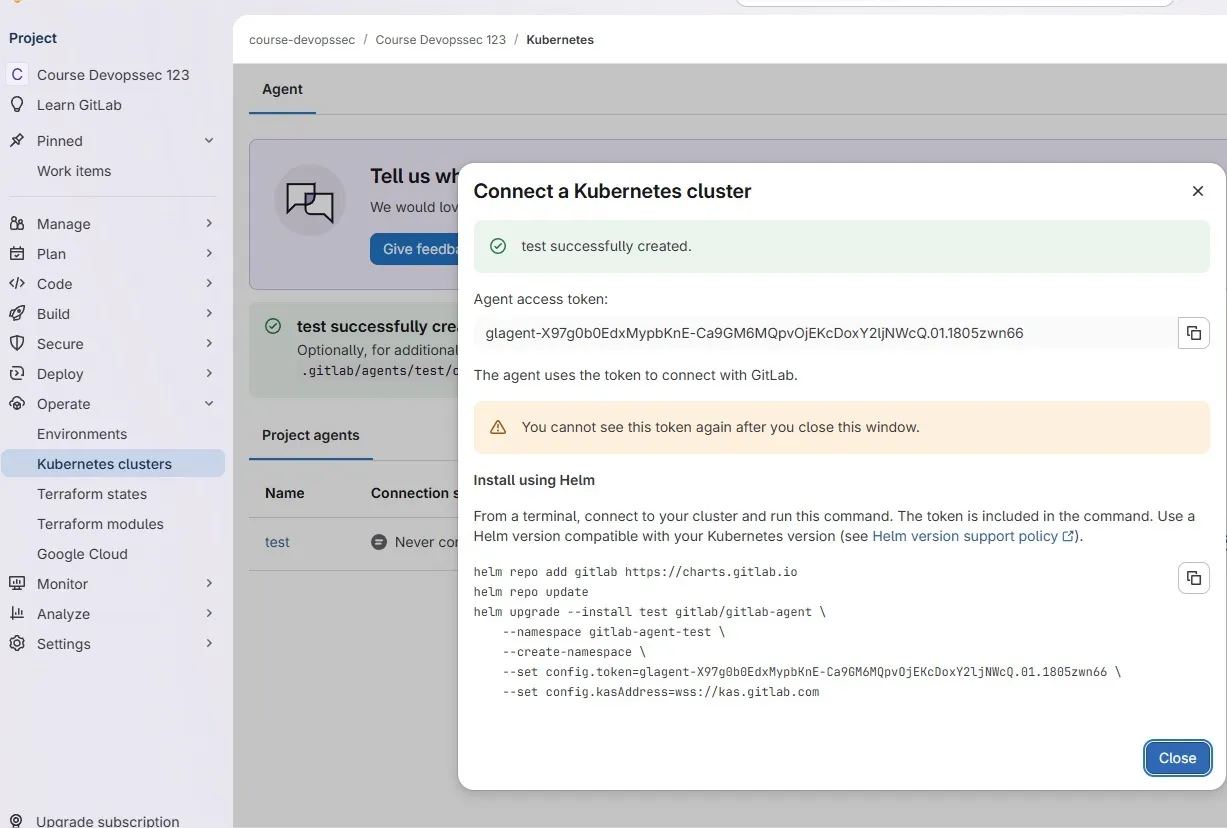This screenshot has height=828, width=1227.
Task: Click the Never connected status icon
Action: [x=379, y=542]
